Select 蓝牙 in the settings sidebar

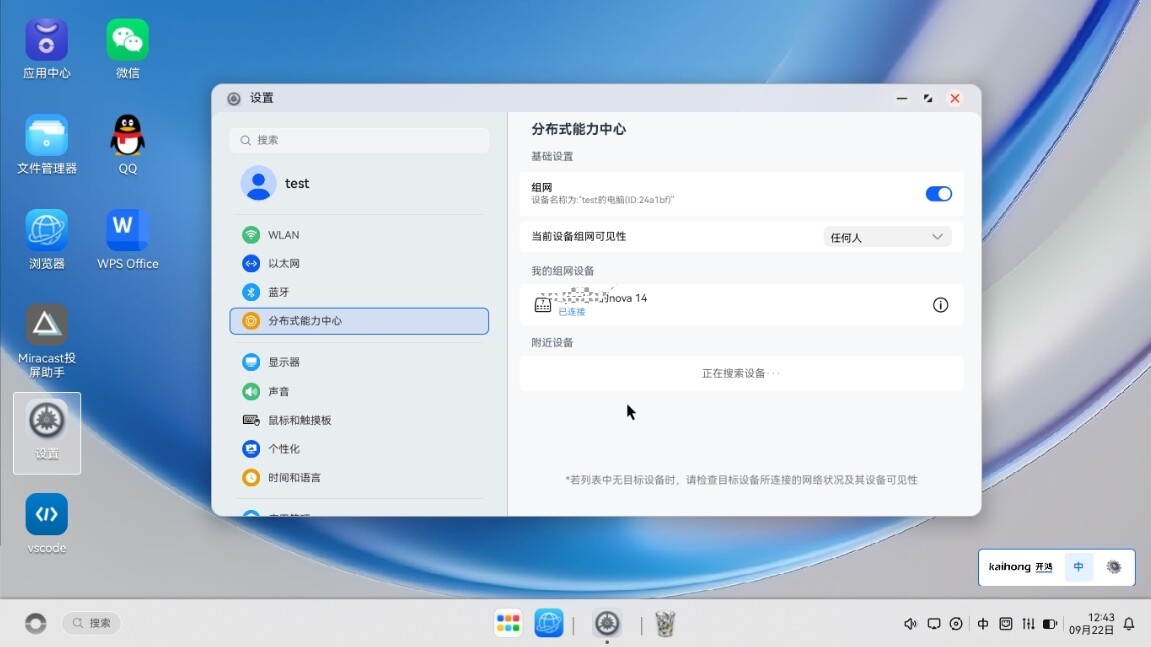tap(359, 292)
